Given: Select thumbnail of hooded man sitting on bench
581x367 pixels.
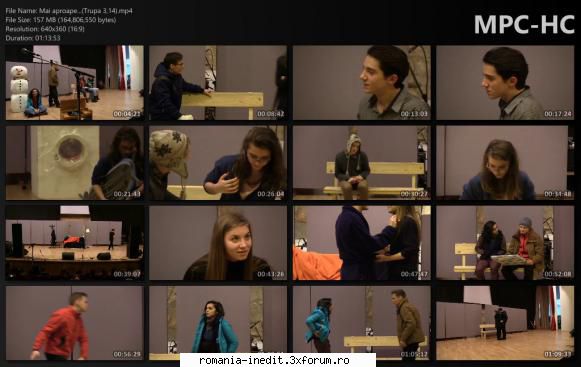Looking at the screenshot, I should pos(362,163).
